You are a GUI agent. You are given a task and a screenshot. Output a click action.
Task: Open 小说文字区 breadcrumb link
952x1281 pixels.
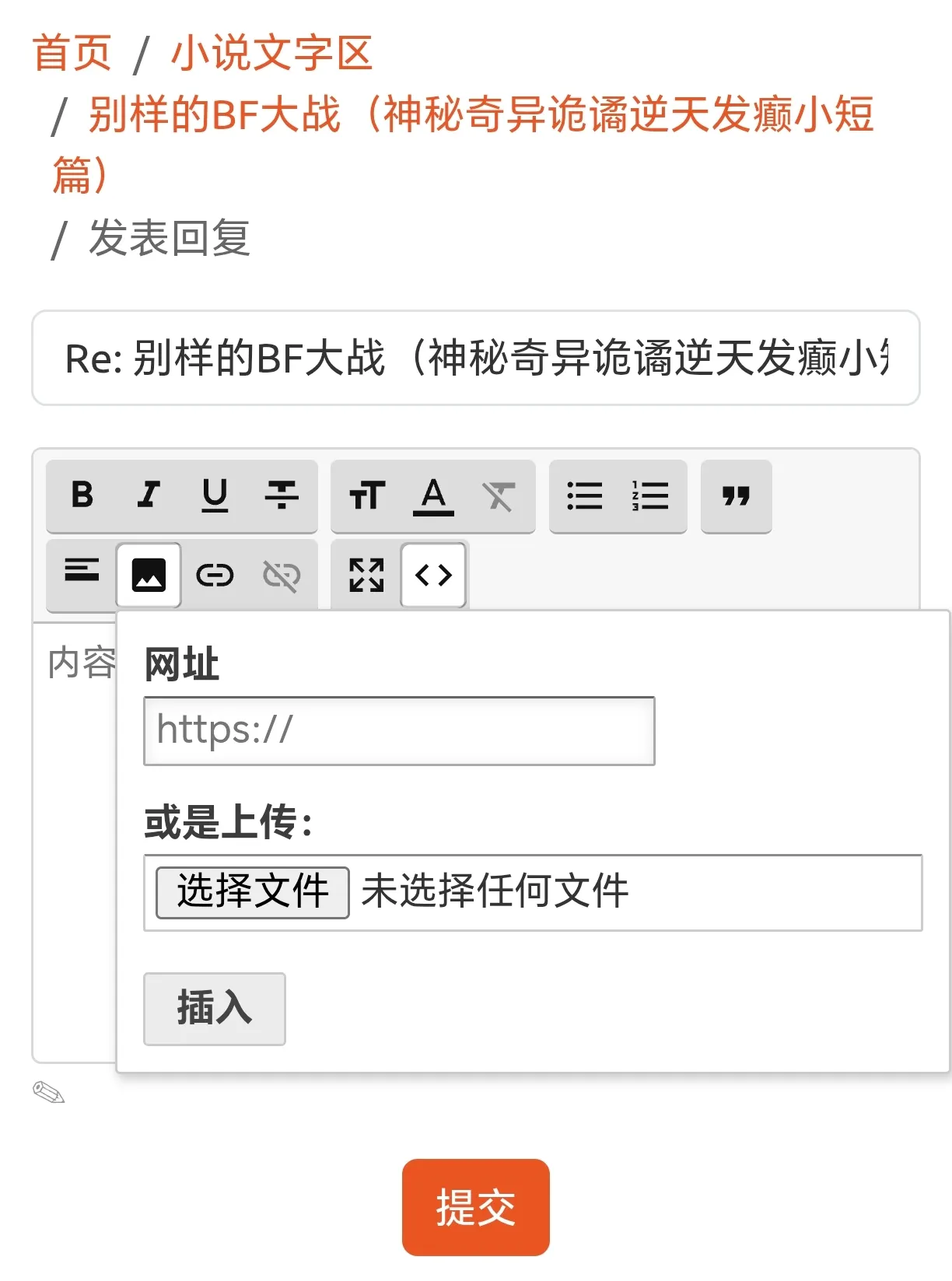(x=271, y=53)
